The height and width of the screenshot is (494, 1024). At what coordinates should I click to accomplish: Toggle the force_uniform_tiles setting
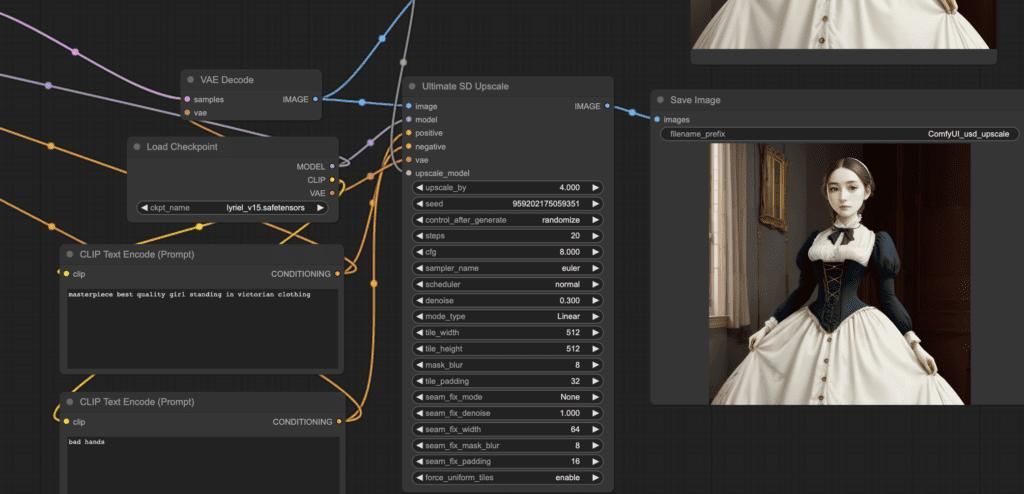pyautogui.click(x=506, y=477)
